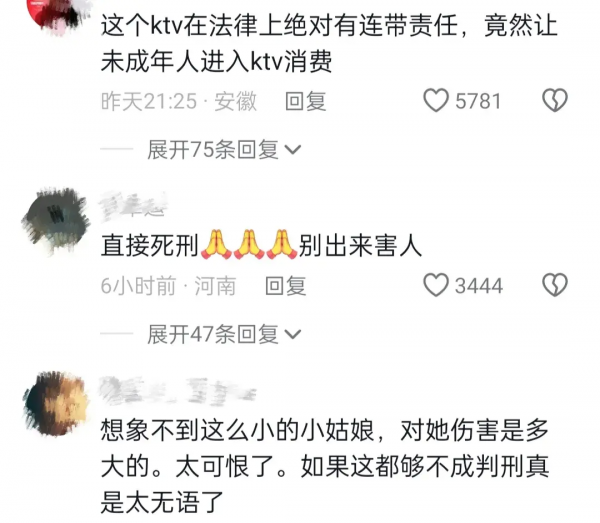600x523 pixels.
Task: Dislike the 直接死刑 comment from 河南
Action: coord(555,285)
